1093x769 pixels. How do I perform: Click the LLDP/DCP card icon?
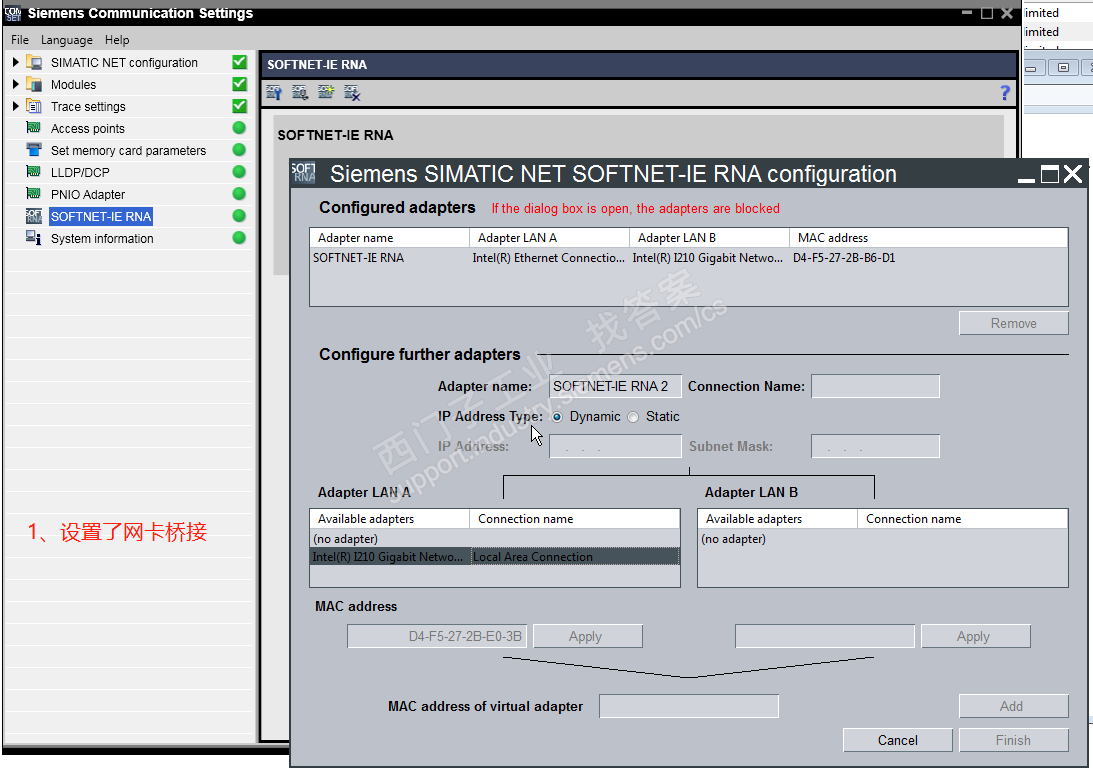pyautogui.click(x=33, y=172)
